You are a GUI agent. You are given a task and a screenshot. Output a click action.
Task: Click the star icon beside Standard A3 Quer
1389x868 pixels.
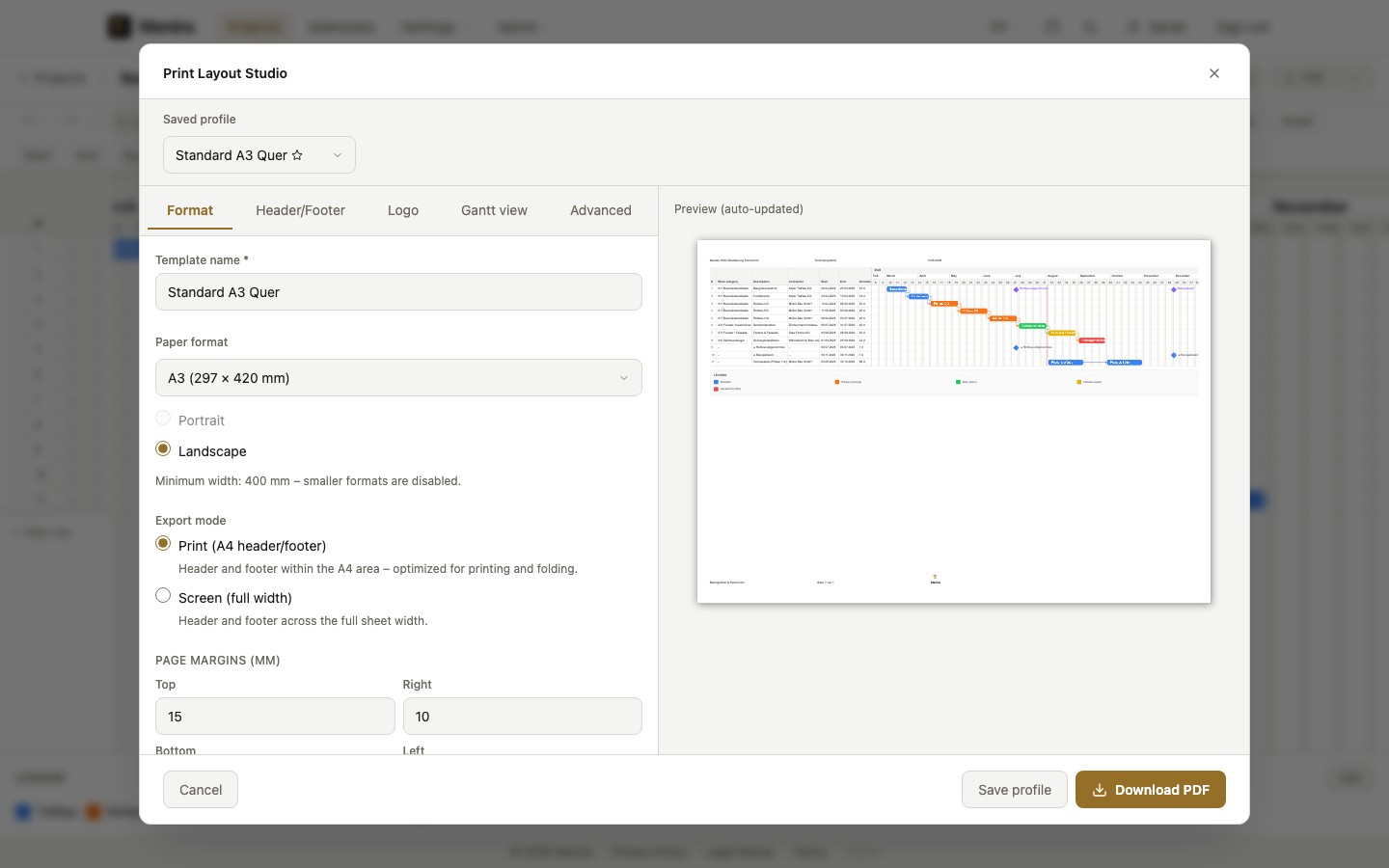[x=297, y=155]
